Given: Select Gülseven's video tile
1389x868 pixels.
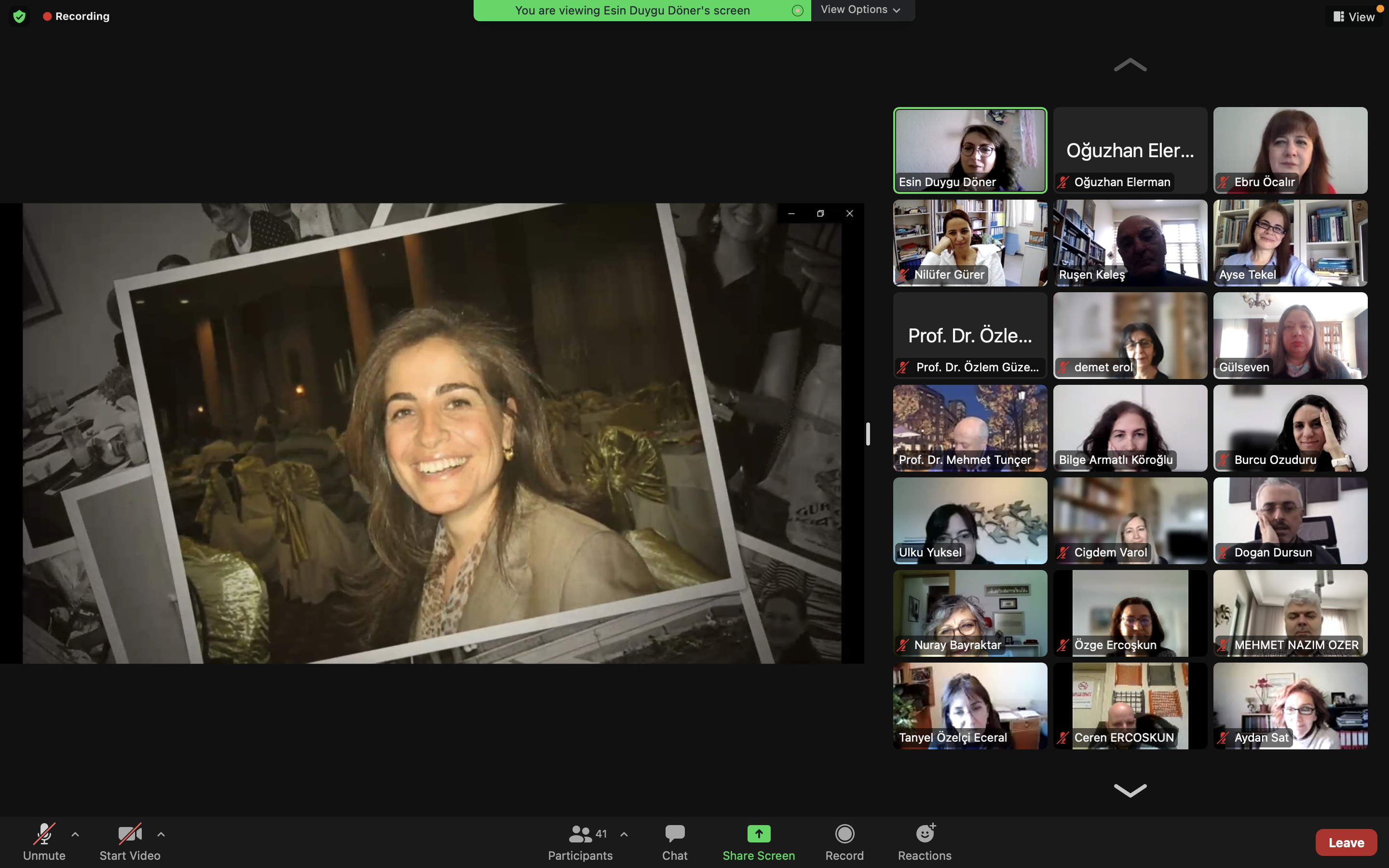Looking at the screenshot, I should point(1290,336).
